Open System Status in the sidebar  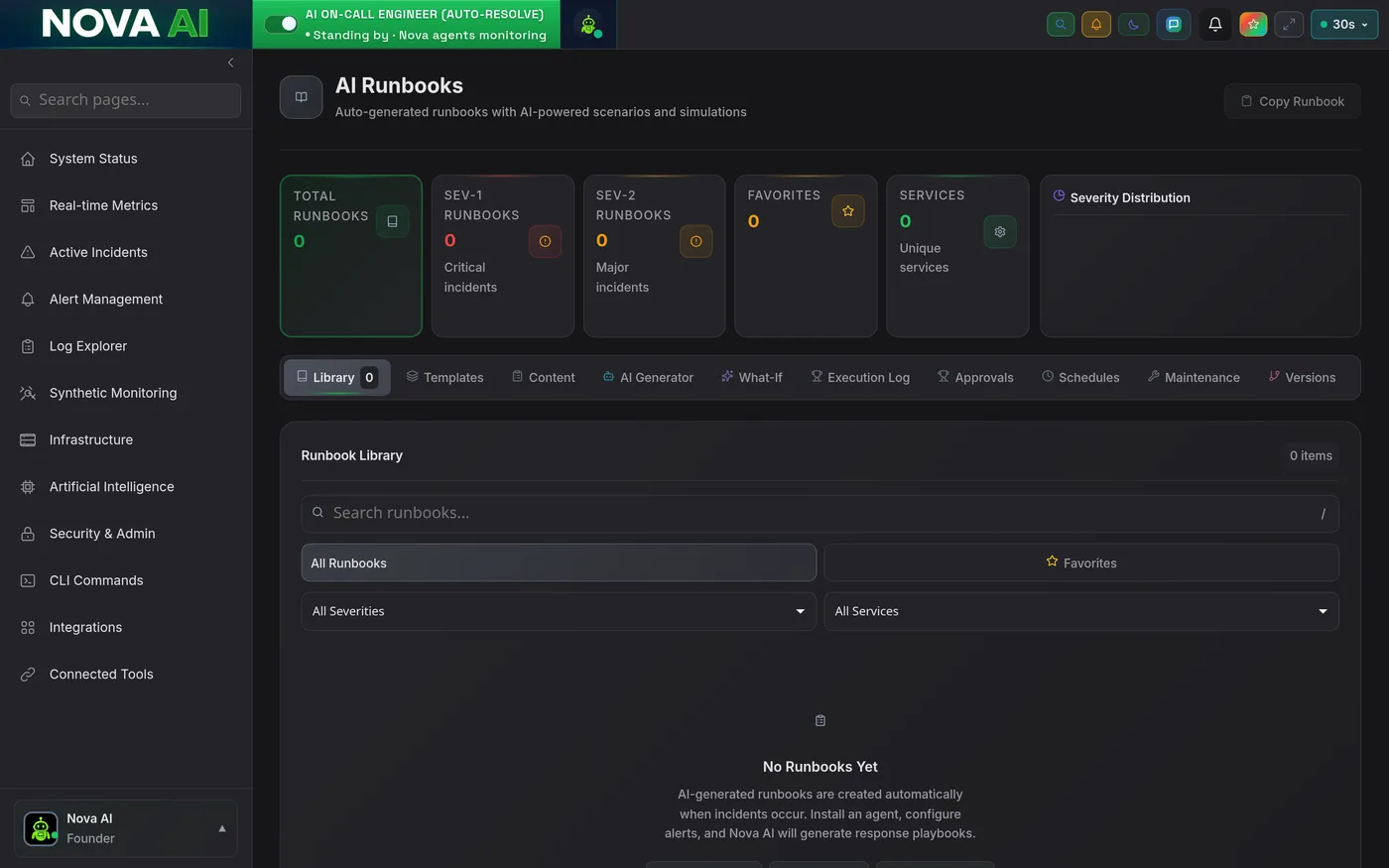click(126, 159)
